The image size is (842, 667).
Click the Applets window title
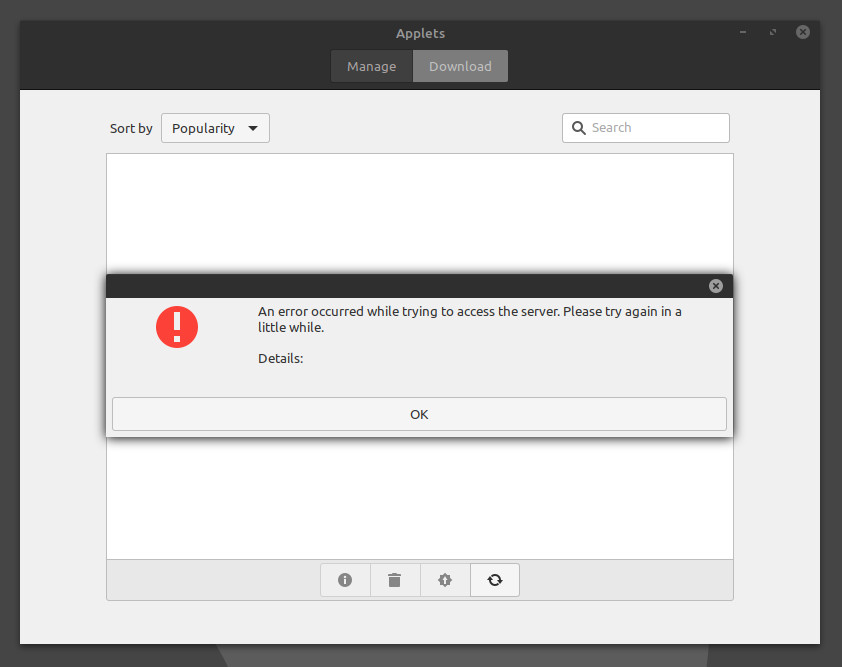coord(420,33)
